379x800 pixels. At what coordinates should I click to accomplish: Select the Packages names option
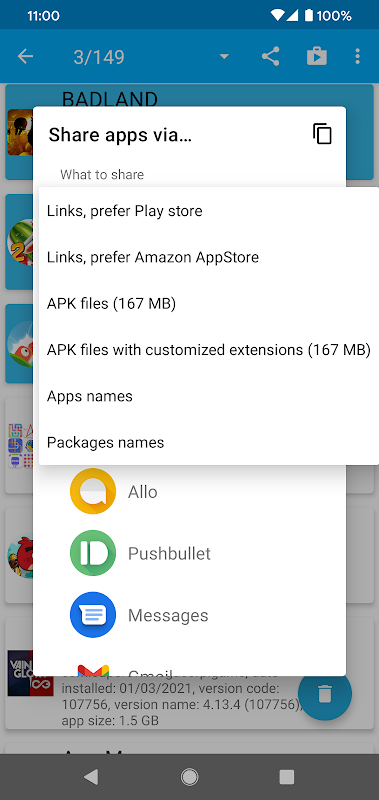pos(209,442)
